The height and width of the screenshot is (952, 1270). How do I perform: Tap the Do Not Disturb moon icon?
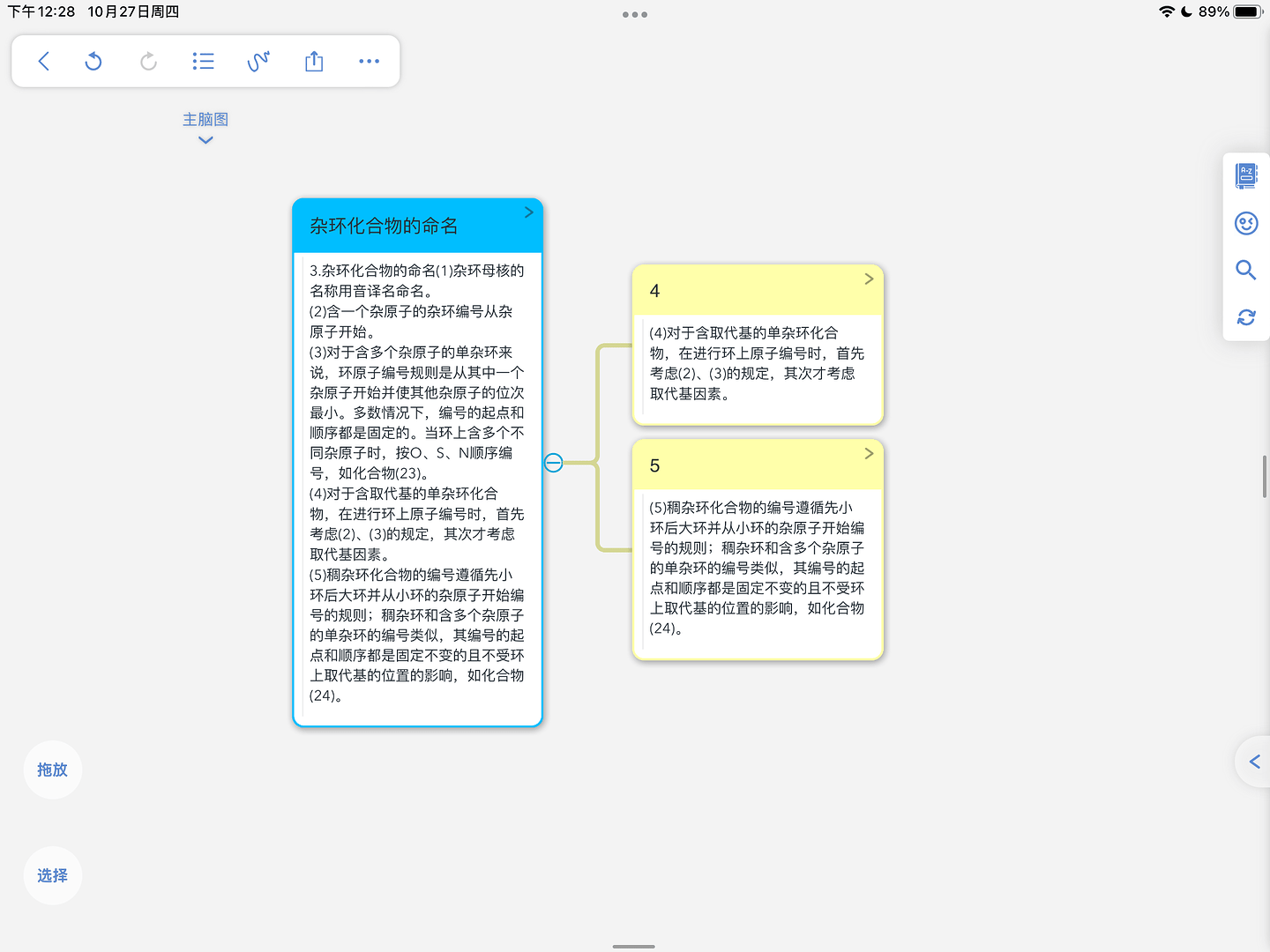pos(1187,11)
